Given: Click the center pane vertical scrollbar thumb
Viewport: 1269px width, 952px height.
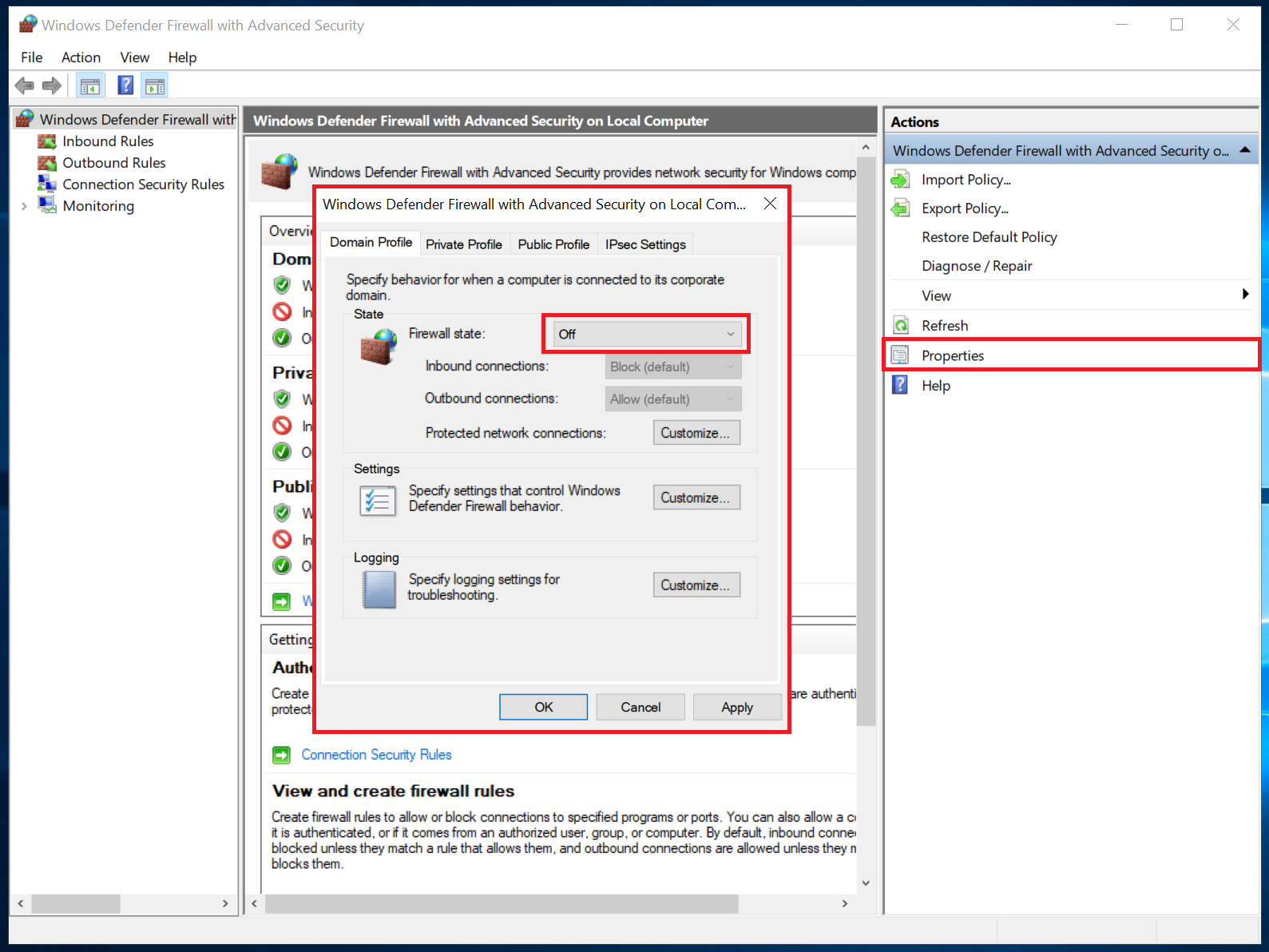Looking at the screenshot, I should (866, 442).
